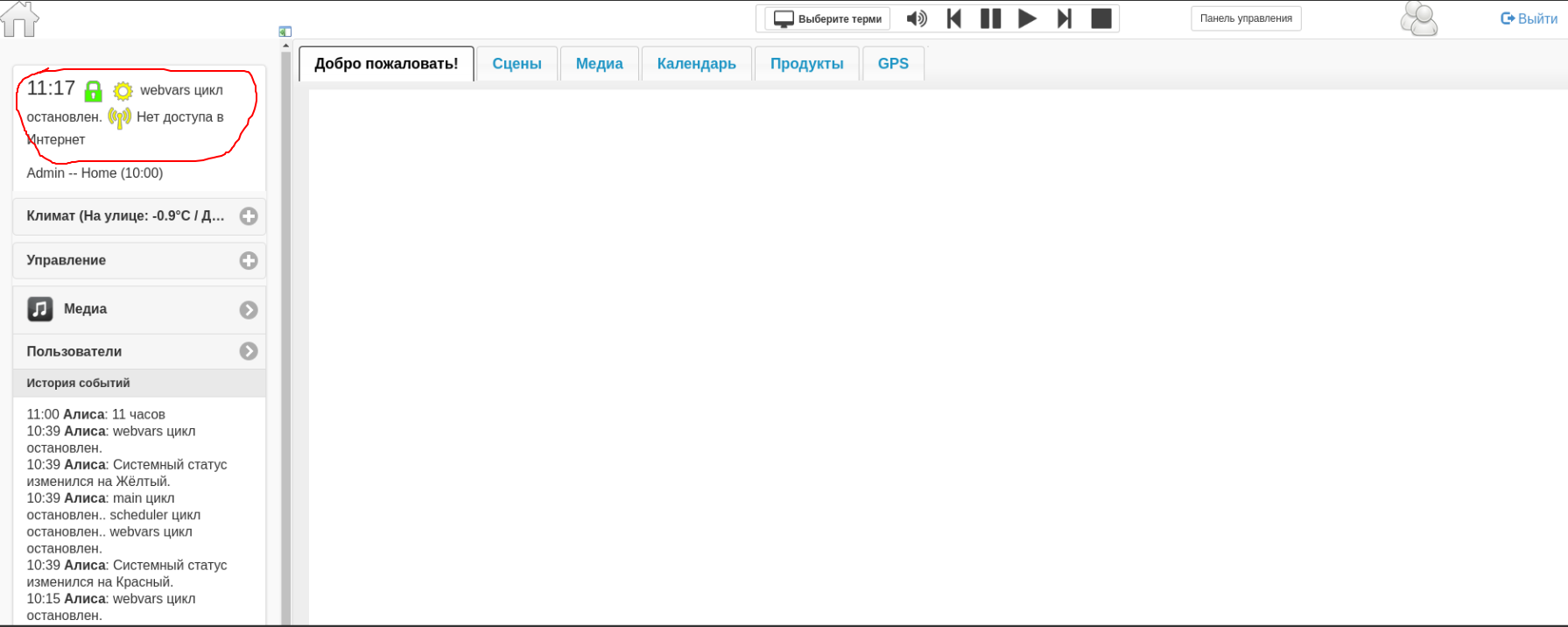Open Пользователи with its arrow chevron

[249, 351]
